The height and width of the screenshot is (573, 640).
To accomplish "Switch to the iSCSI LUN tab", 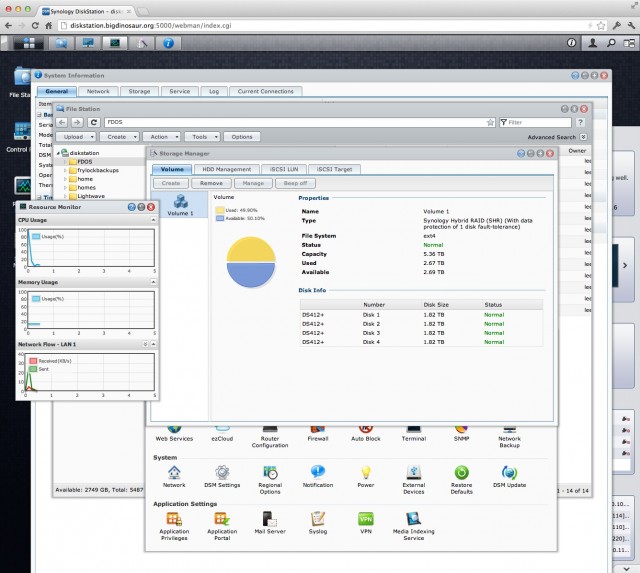I will (284, 169).
